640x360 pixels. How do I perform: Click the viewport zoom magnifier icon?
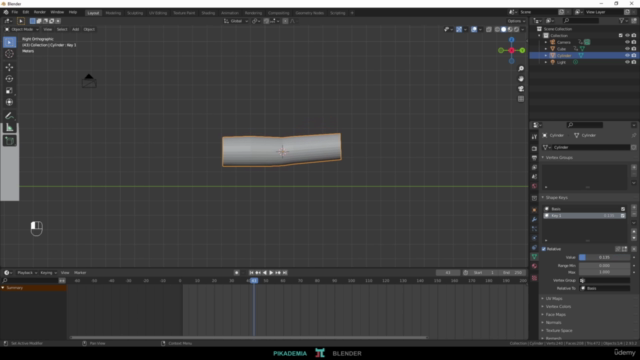tap(521, 69)
